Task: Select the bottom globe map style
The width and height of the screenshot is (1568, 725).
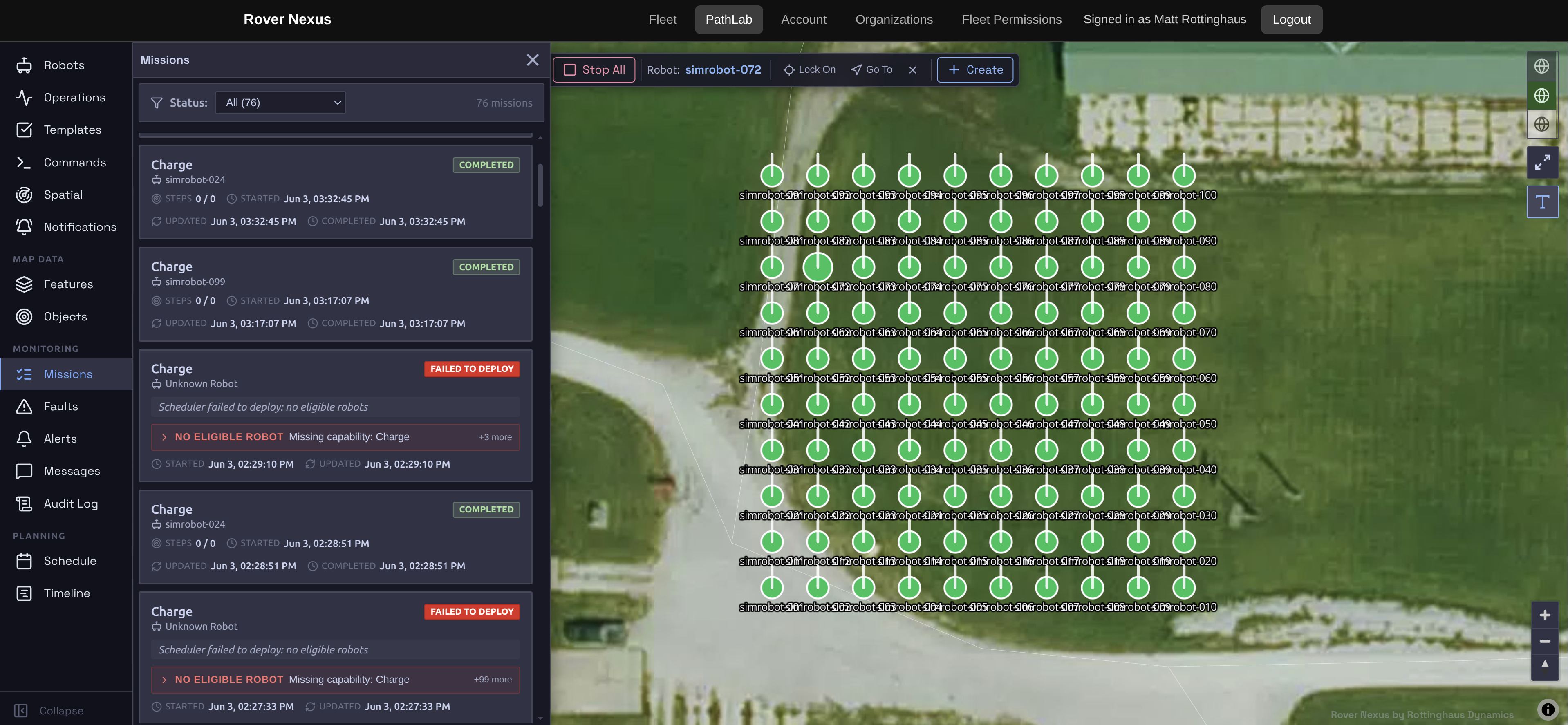Action: click(1541, 124)
